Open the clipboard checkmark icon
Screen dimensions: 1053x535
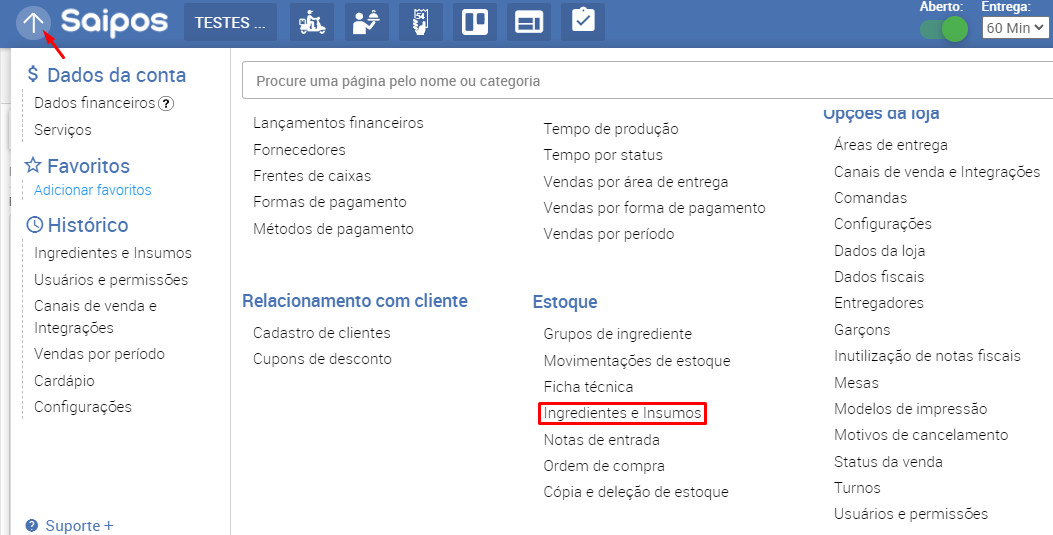(x=582, y=22)
